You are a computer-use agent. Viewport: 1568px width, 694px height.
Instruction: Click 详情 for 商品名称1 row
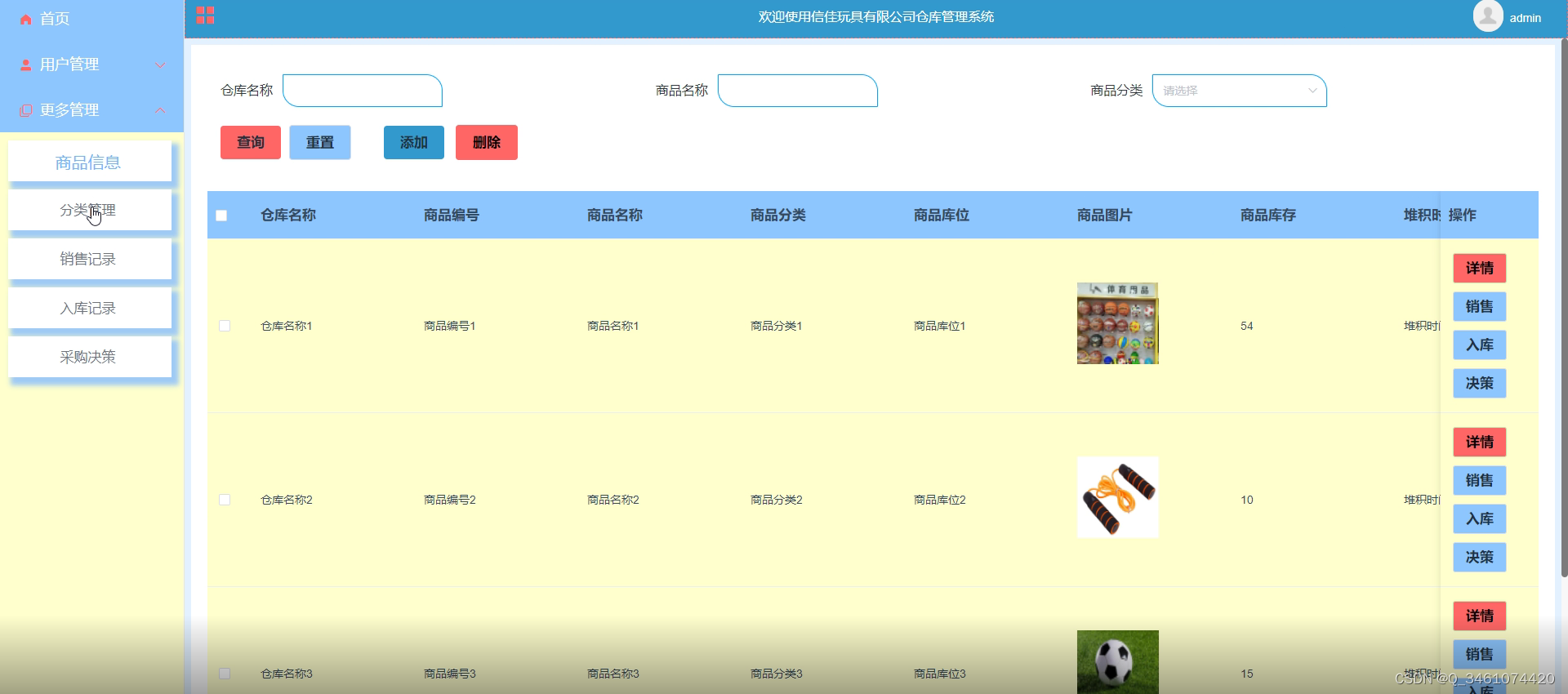[x=1479, y=268]
